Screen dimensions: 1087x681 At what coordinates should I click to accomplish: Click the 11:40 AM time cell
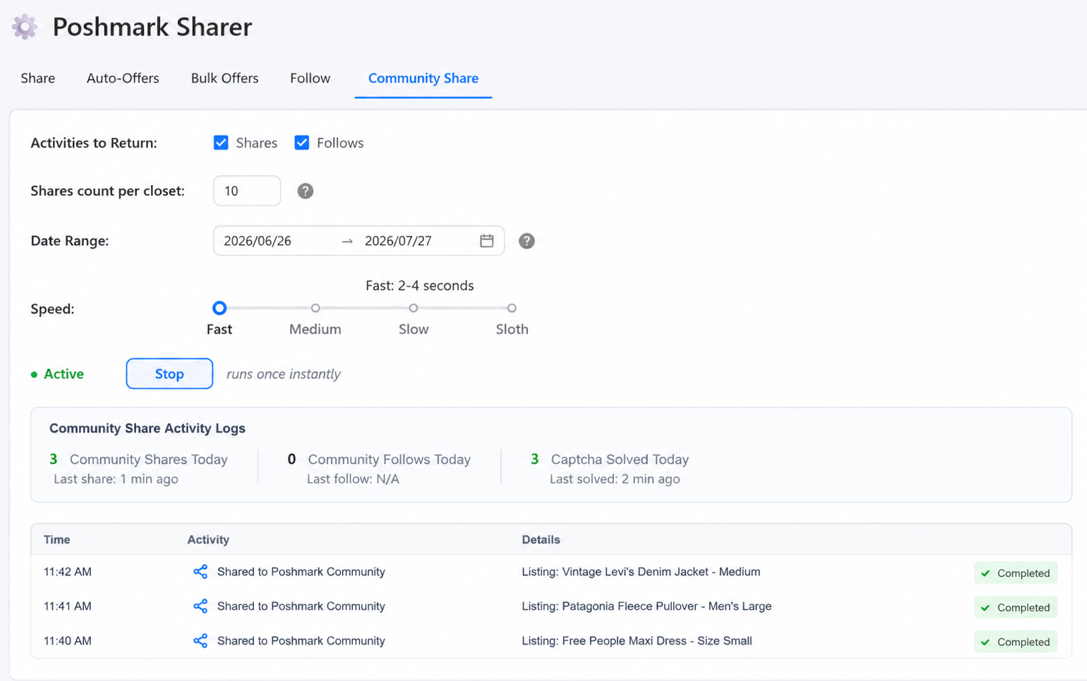(68, 641)
